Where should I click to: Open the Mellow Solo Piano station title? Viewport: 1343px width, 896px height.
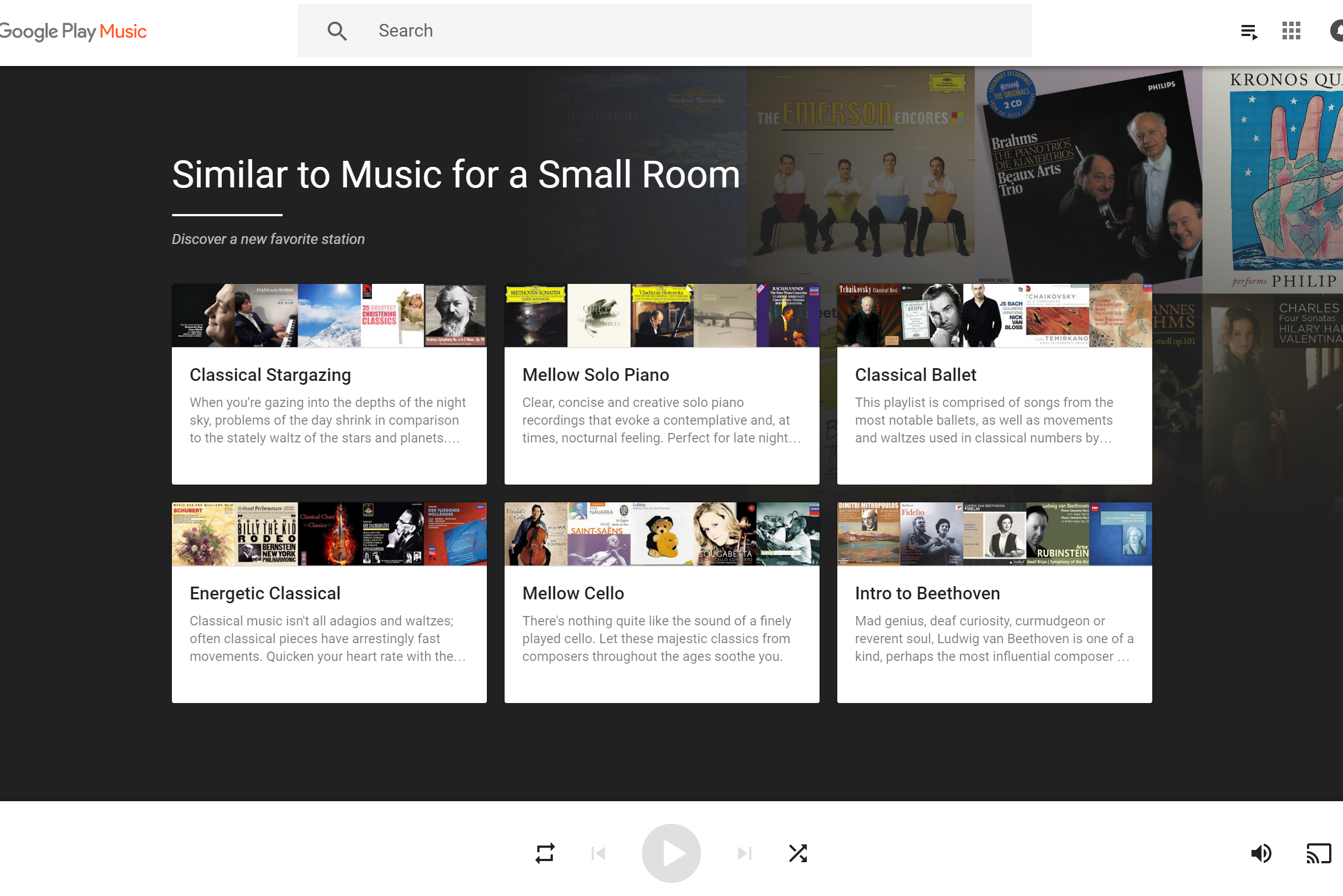point(596,375)
